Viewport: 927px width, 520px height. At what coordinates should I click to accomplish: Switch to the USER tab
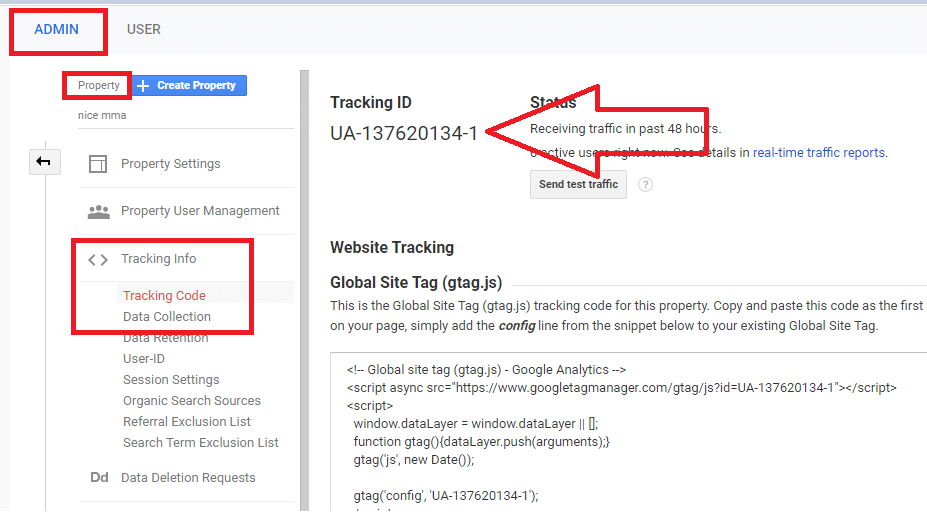pos(144,30)
